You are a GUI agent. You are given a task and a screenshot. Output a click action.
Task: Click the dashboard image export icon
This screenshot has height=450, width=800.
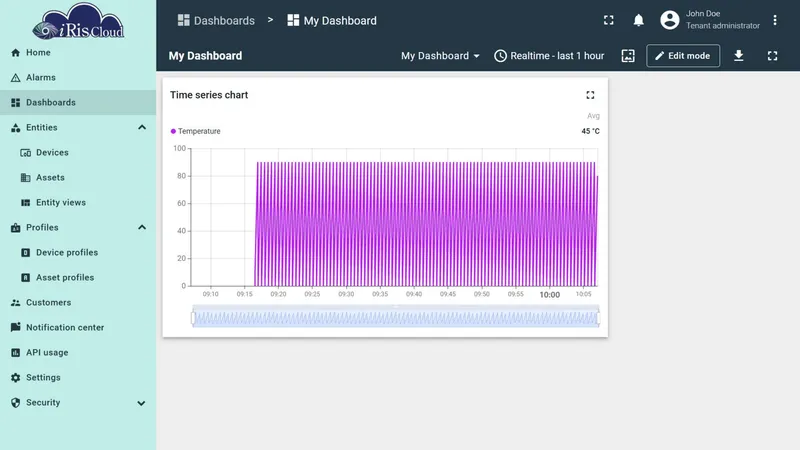coord(628,56)
